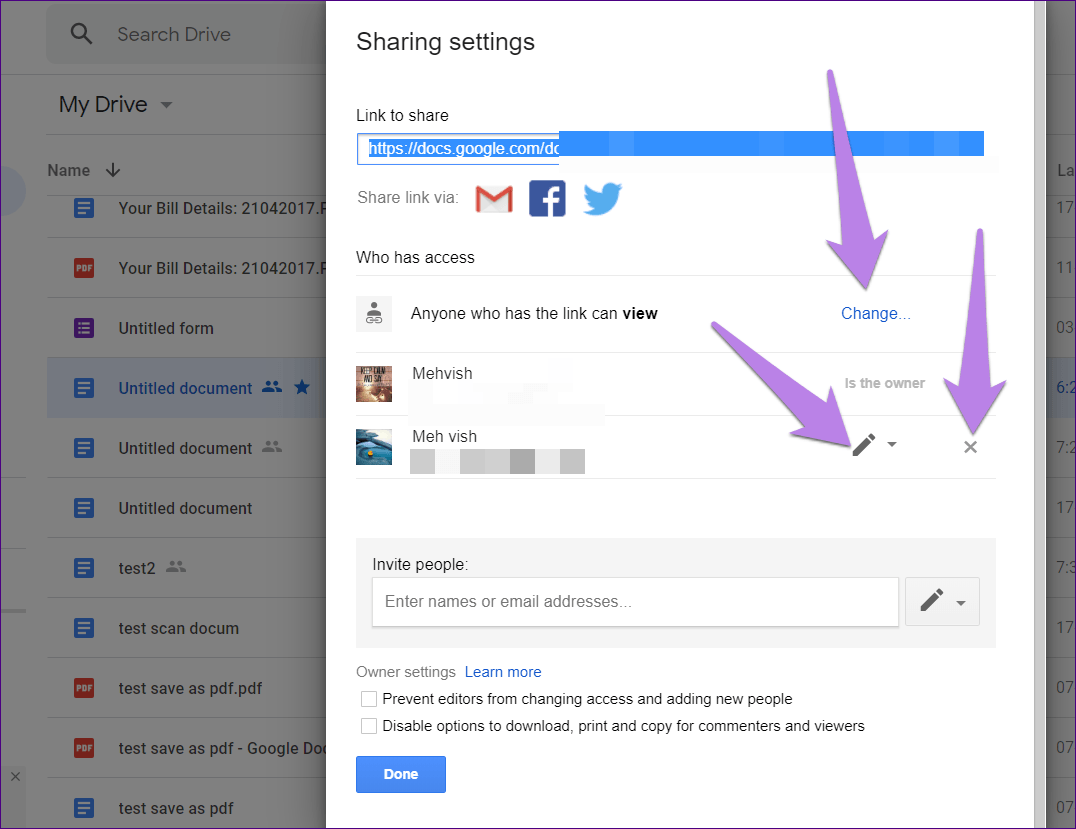Remove Meh vish's access with the X icon
The height and width of the screenshot is (829, 1076).
click(x=970, y=447)
